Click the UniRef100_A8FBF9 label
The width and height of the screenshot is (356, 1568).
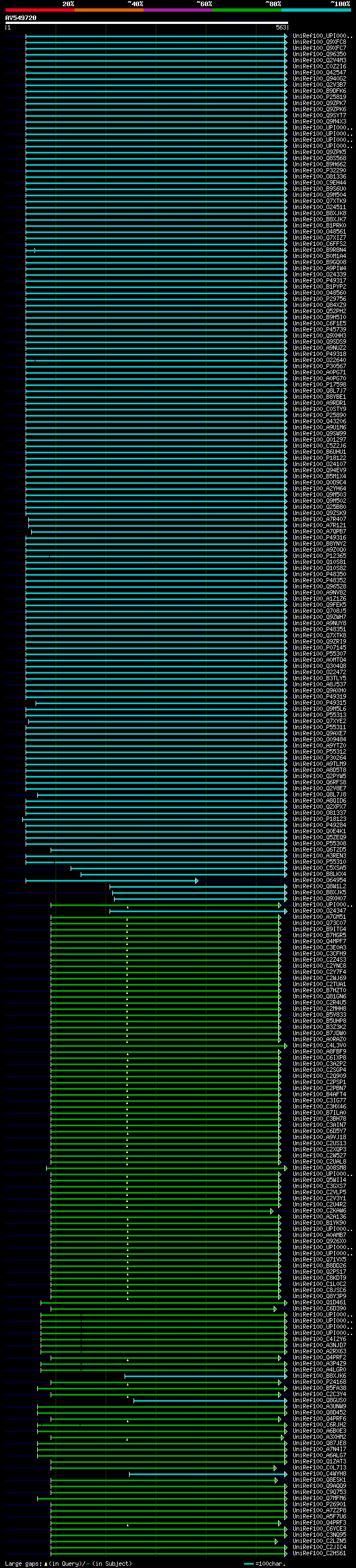(x=319, y=1052)
